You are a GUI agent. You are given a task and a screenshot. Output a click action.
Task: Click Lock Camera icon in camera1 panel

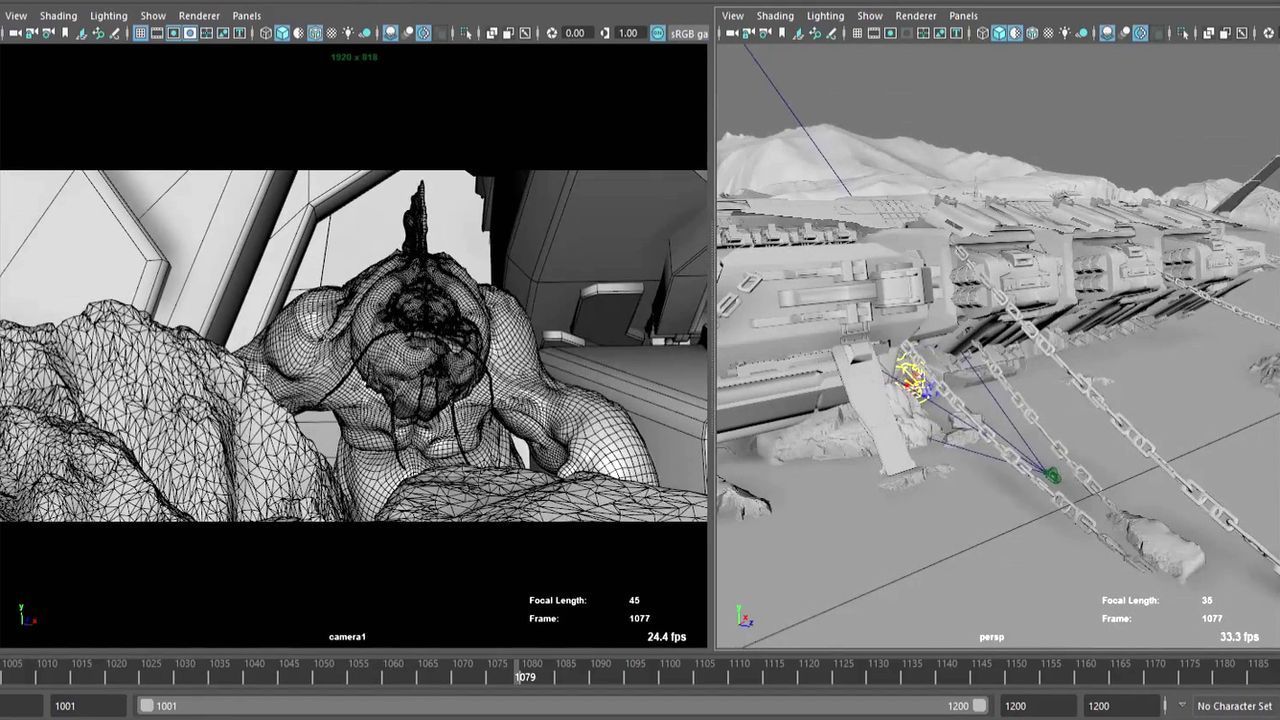click(x=31, y=33)
